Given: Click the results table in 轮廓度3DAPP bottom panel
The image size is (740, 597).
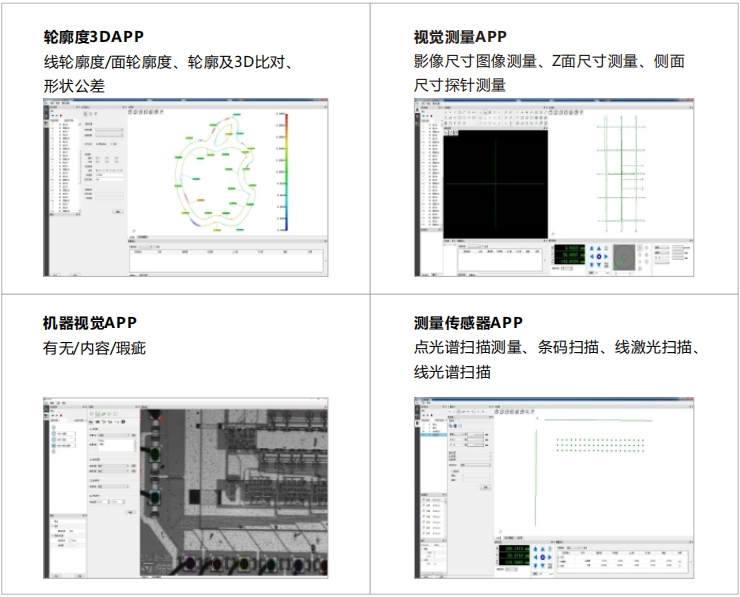Looking at the screenshot, I should pos(227,260).
